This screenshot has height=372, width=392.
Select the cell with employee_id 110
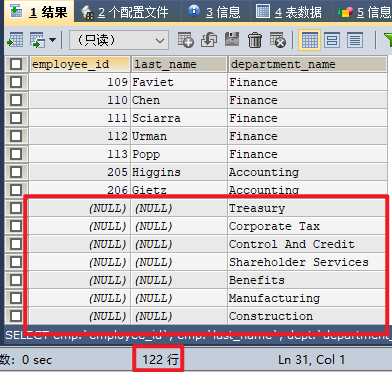pyautogui.click(x=79, y=100)
